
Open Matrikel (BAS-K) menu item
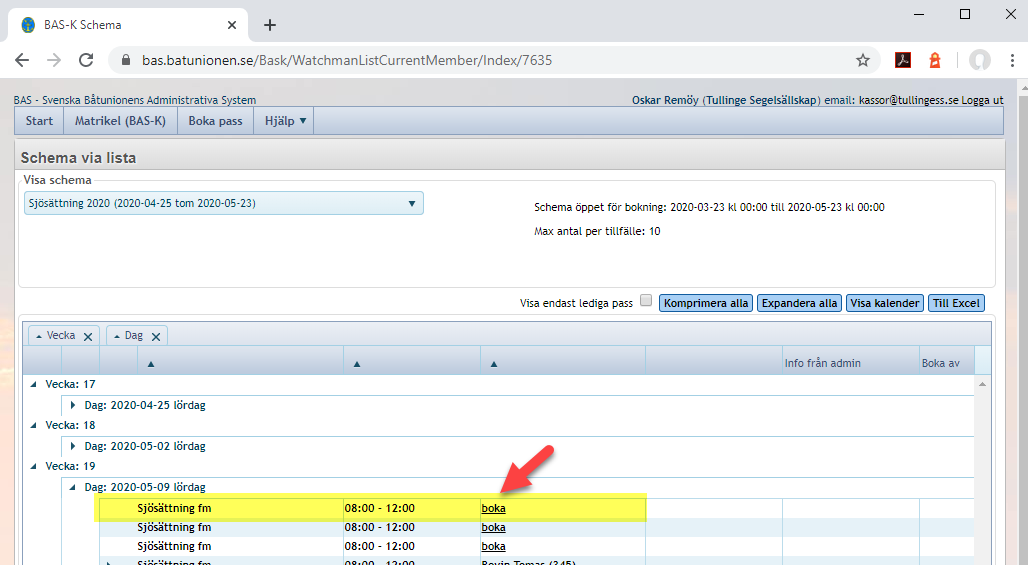[121, 121]
